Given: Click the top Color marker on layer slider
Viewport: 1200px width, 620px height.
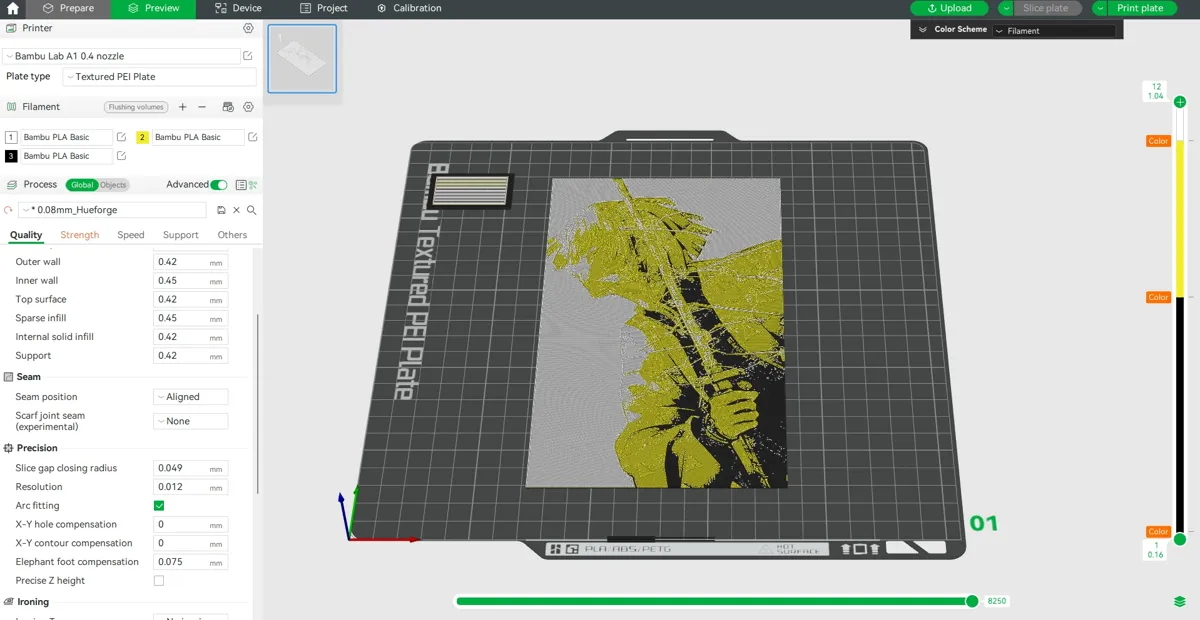Looking at the screenshot, I should coord(1158,141).
